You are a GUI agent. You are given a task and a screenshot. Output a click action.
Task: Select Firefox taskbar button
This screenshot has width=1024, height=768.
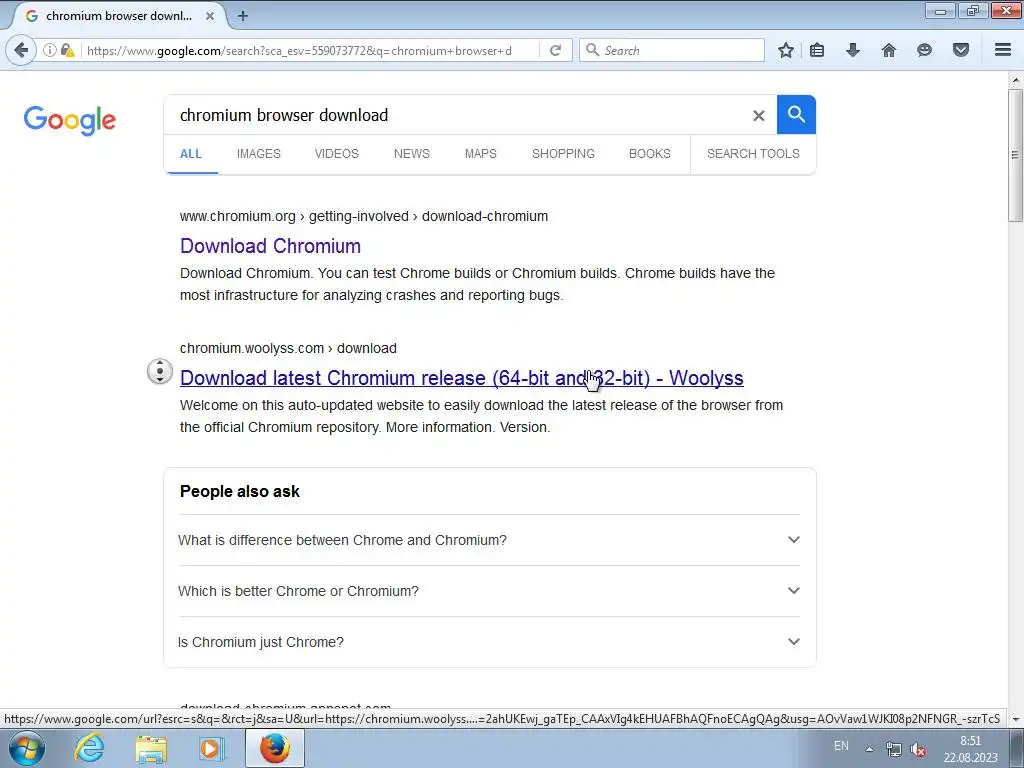click(x=274, y=748)
